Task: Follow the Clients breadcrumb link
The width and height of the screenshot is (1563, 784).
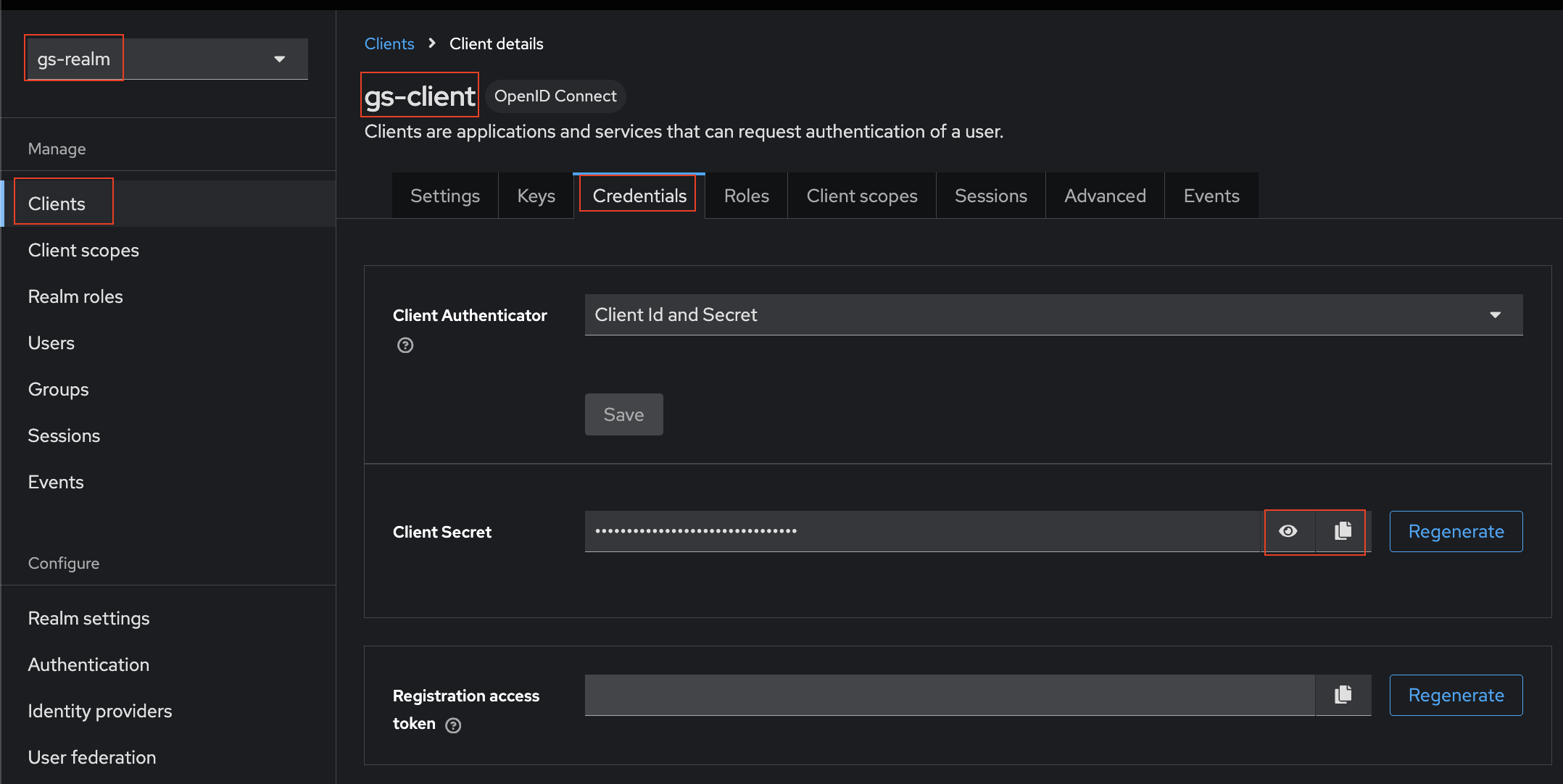Action: pos(389,43)
